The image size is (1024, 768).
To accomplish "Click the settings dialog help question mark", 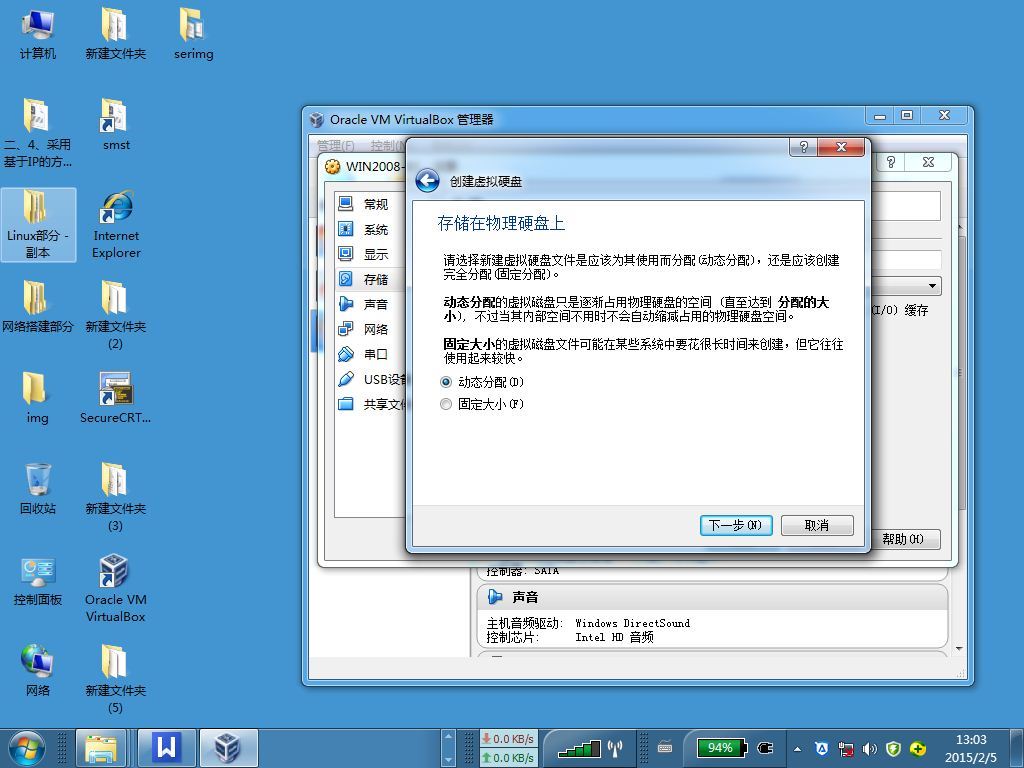I will 891,162.
